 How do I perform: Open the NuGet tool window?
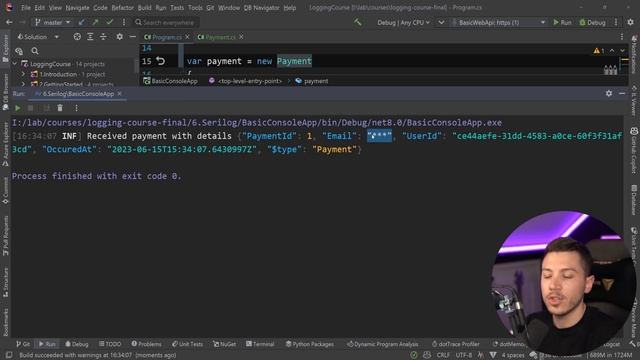click(224, 344)
